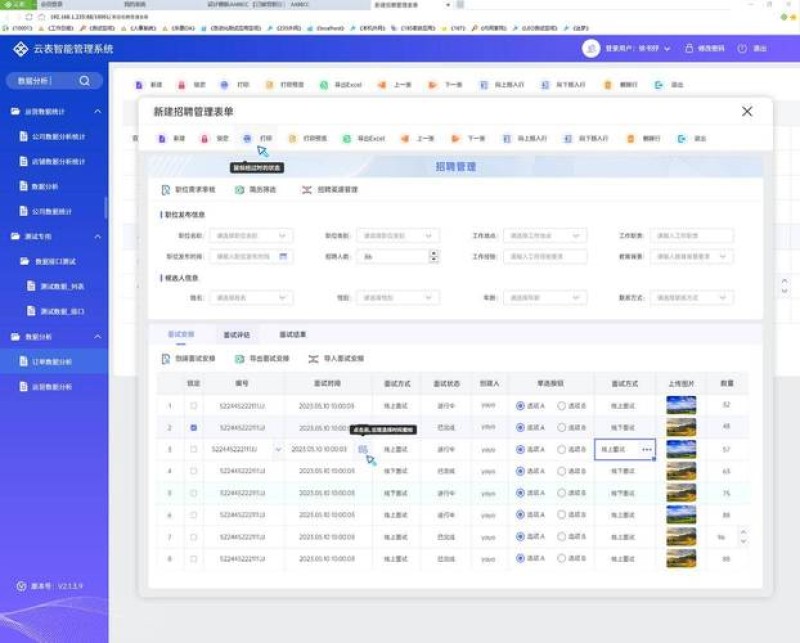Click the 退出 power icon in the top header
The image size is (800, 643).
pos(742,48)
